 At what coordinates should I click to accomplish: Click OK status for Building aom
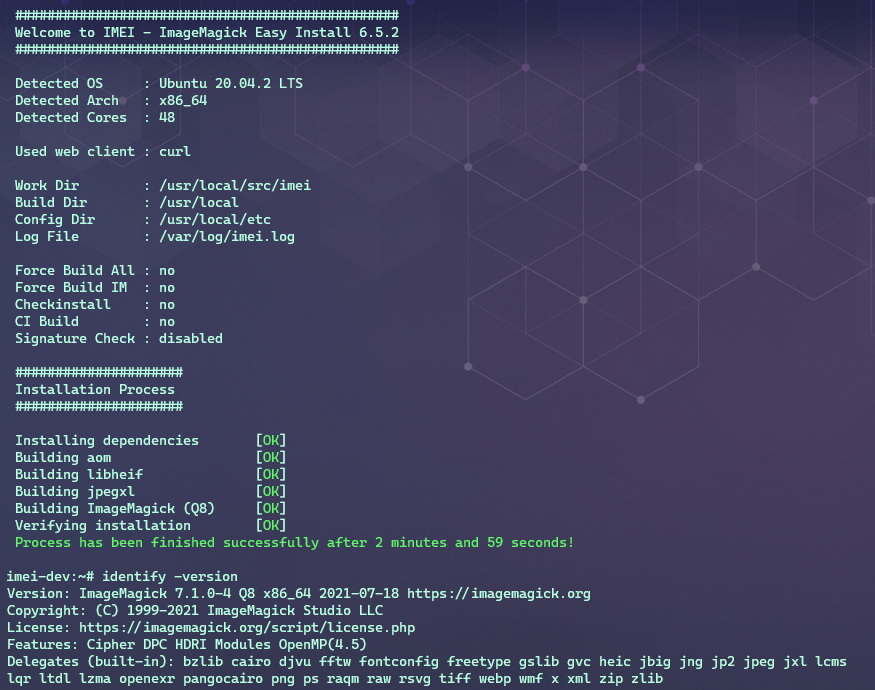271,457
